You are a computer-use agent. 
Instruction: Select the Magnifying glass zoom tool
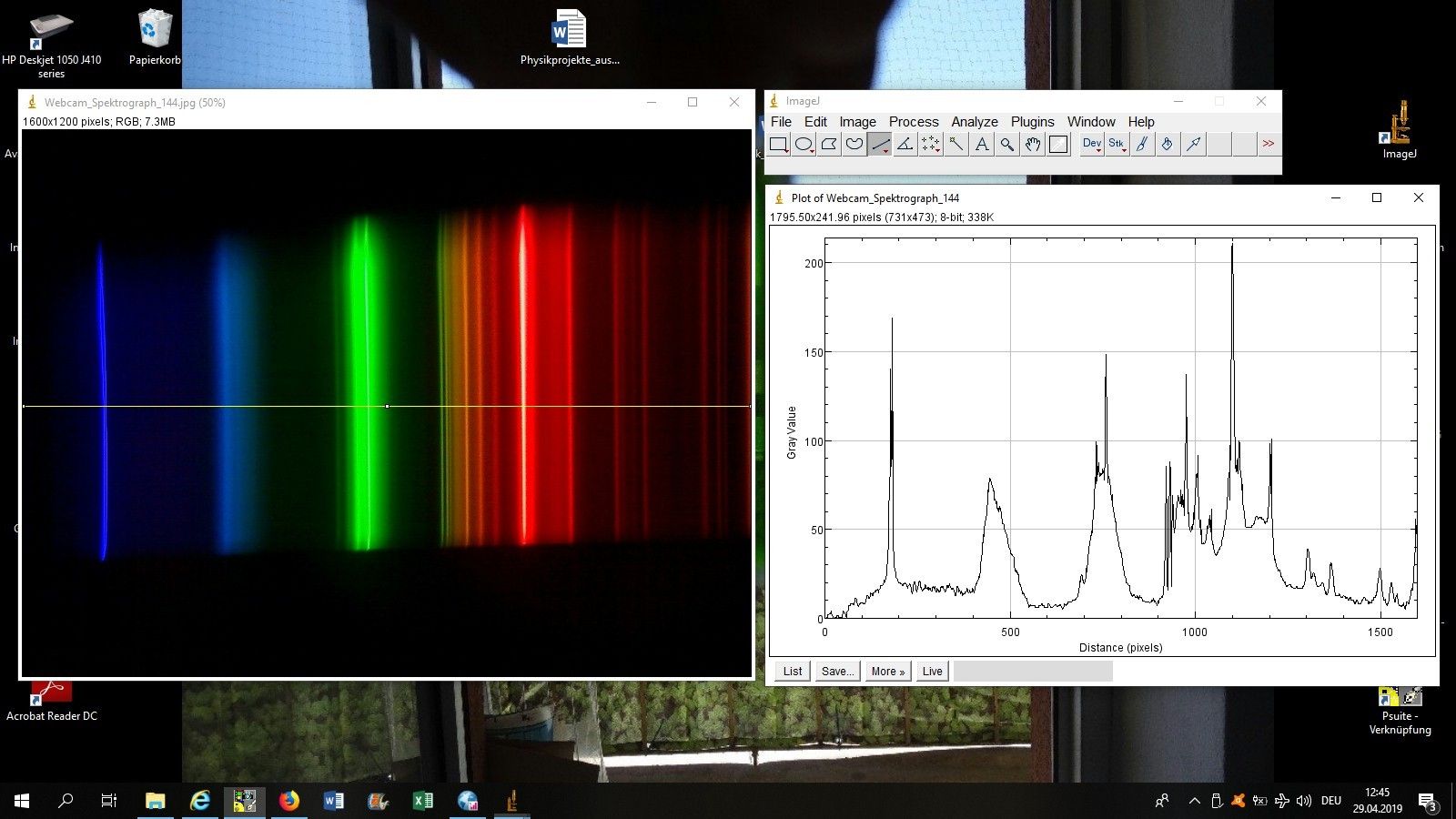(x=1007, y=144)
